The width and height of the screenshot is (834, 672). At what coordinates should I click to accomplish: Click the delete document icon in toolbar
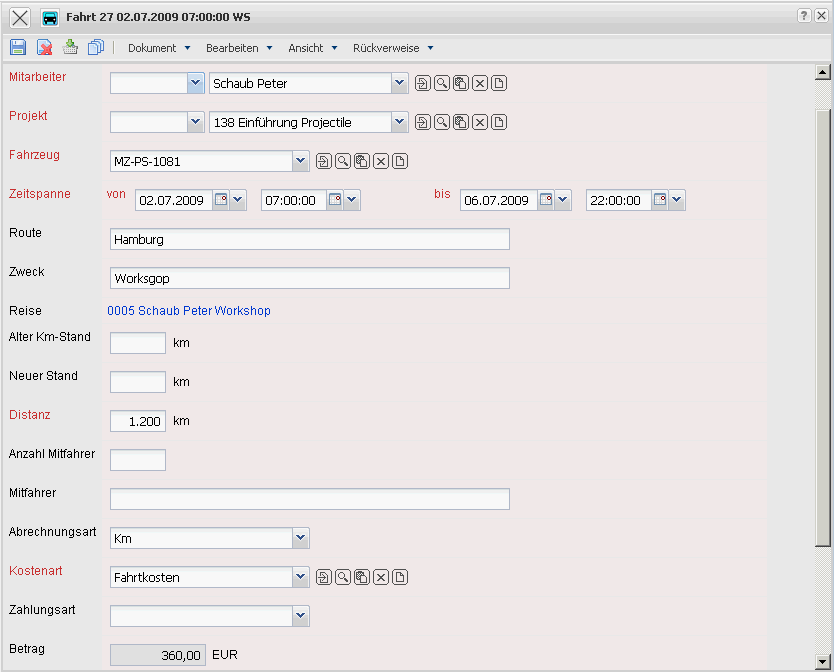click(45, 47)
